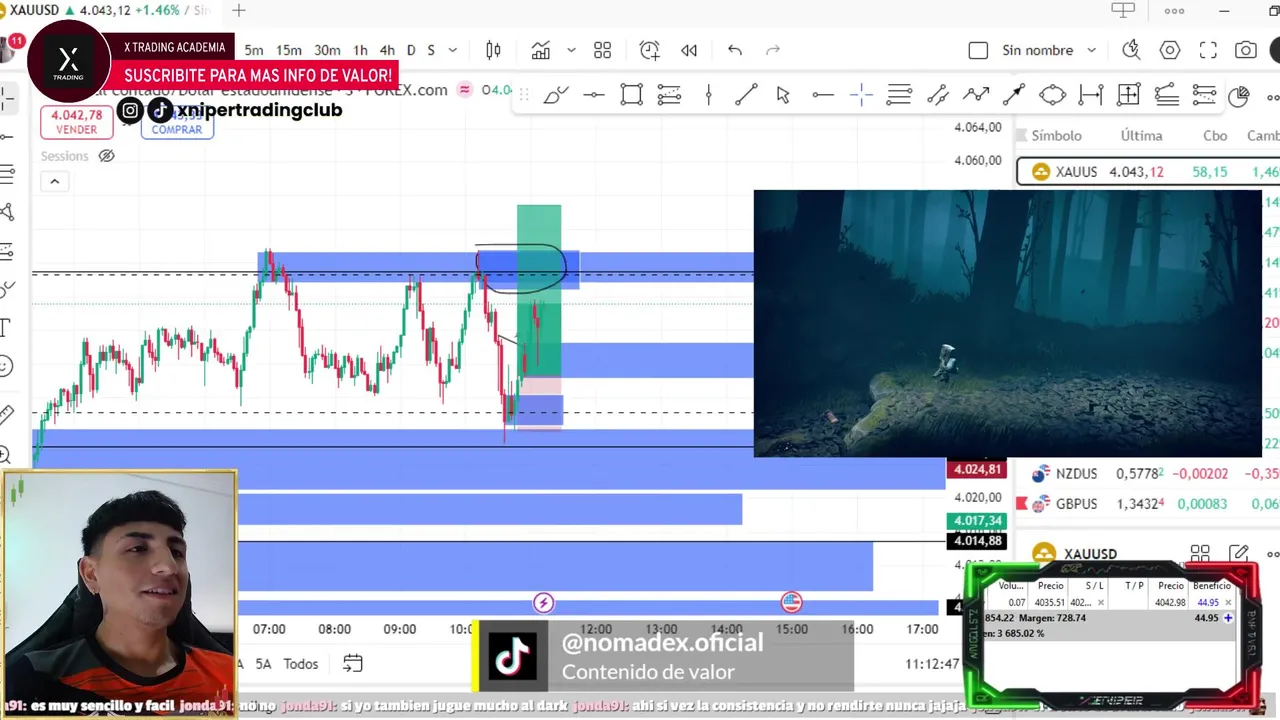Open more drawing tools three-dots menu

[1272, 96]
